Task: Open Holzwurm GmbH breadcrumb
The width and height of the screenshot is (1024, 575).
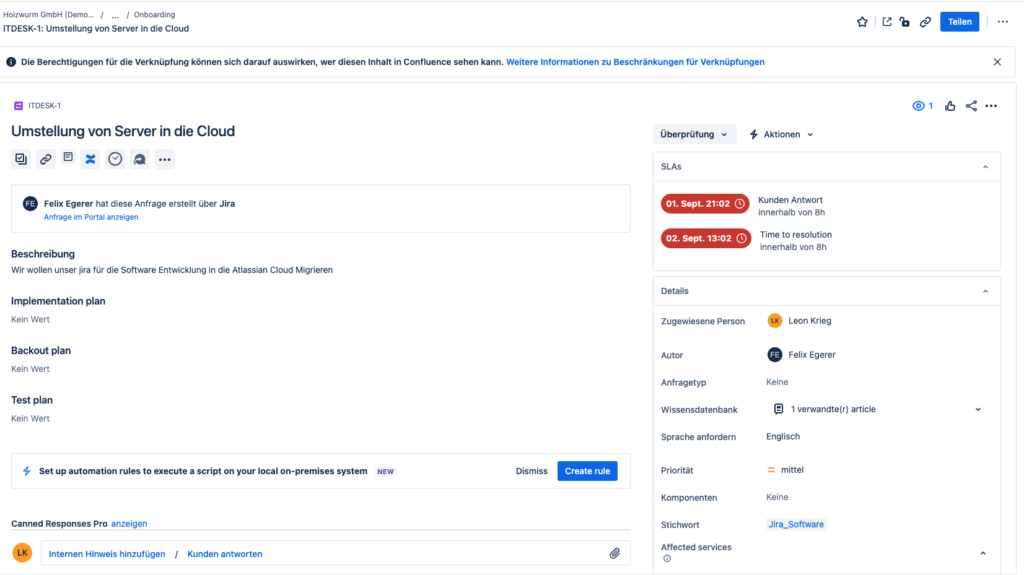Action: pyautogui.click(x=48, y=14)
